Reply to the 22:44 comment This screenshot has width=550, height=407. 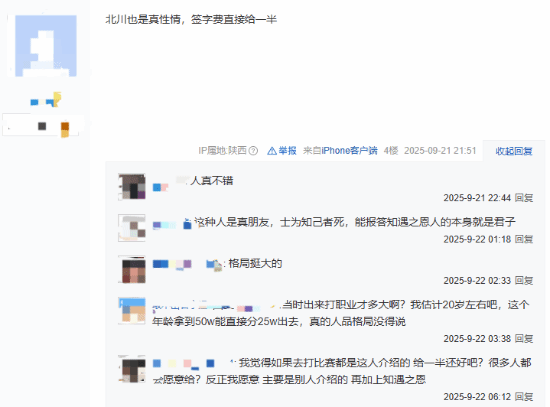[x=524, y=198]
